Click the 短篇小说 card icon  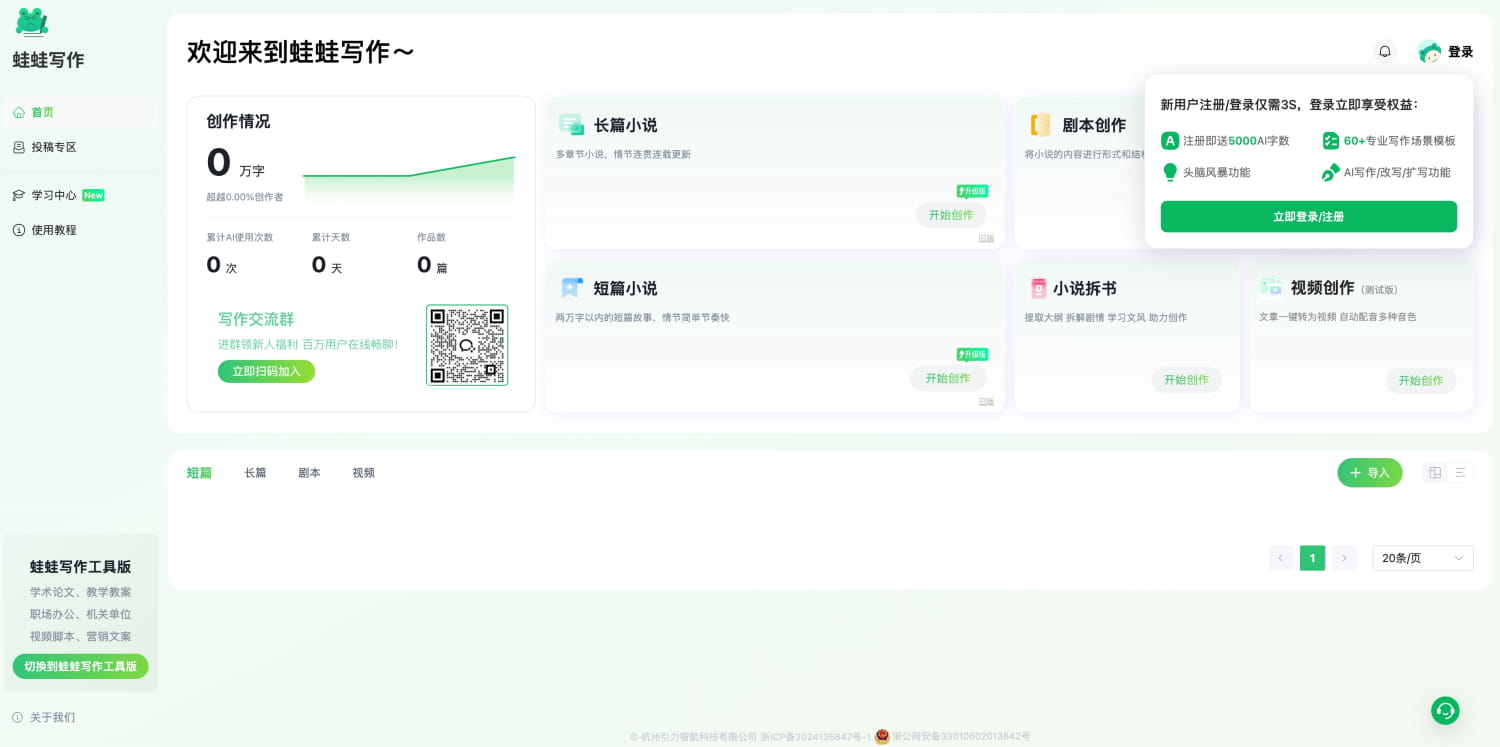click(x=571, y=288)
